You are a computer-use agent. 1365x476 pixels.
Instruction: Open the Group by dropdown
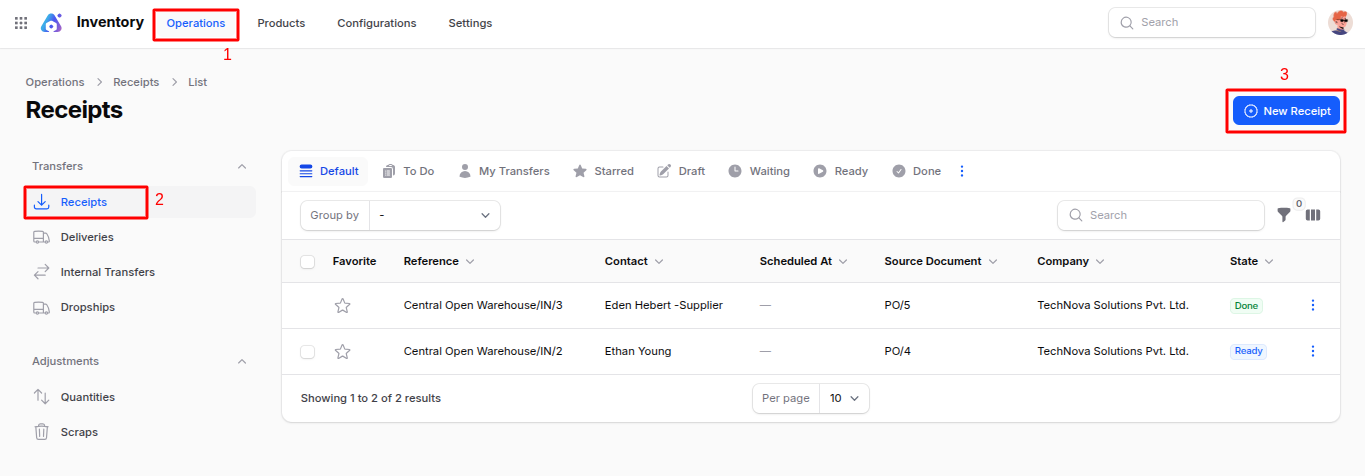coord(434,215)
